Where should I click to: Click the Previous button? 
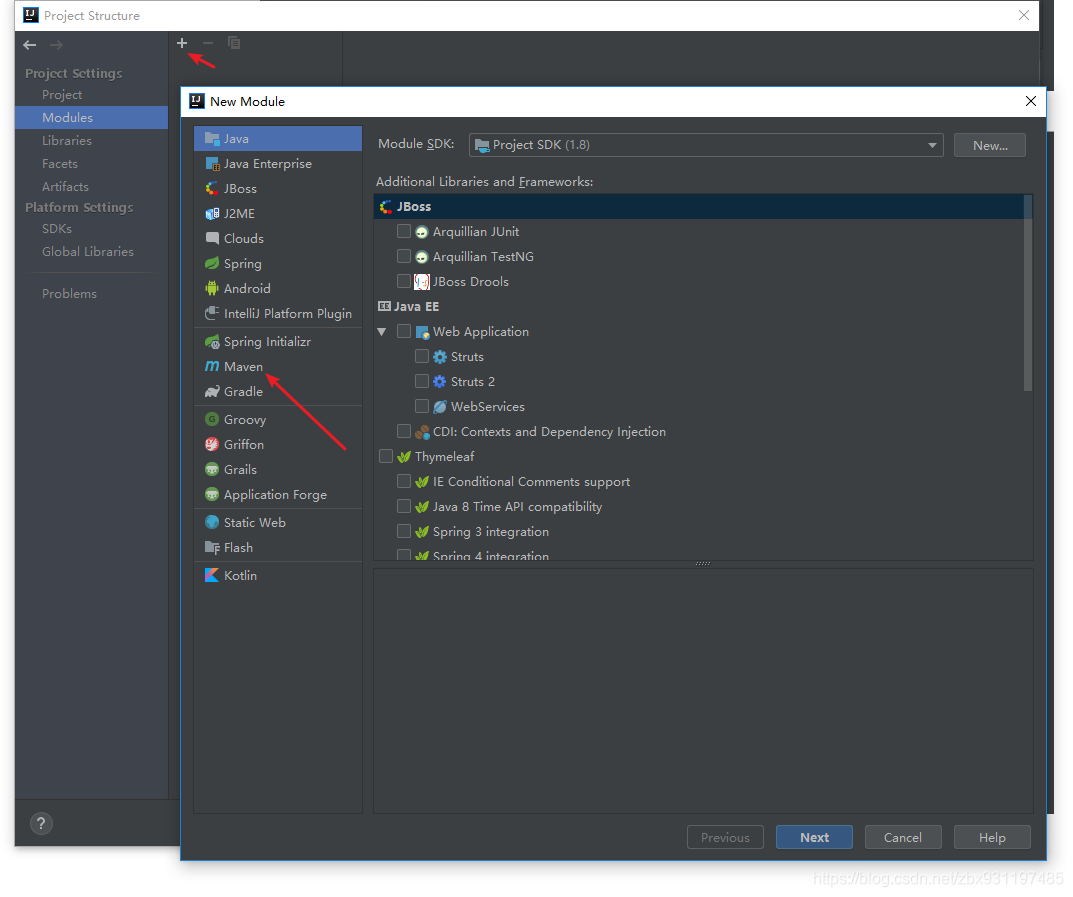(x=725, y=837)
